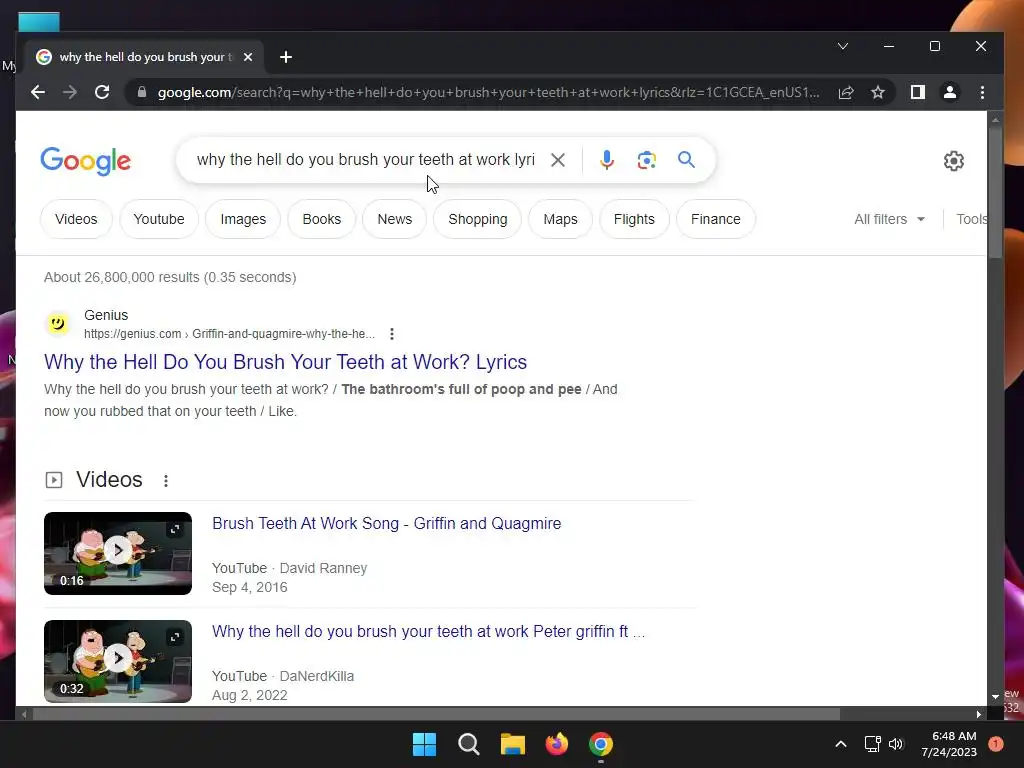The image size is (1024, 768).
Task: Click the scroll-down arrow of vertical scrollbar
Action: click(995, 697)
